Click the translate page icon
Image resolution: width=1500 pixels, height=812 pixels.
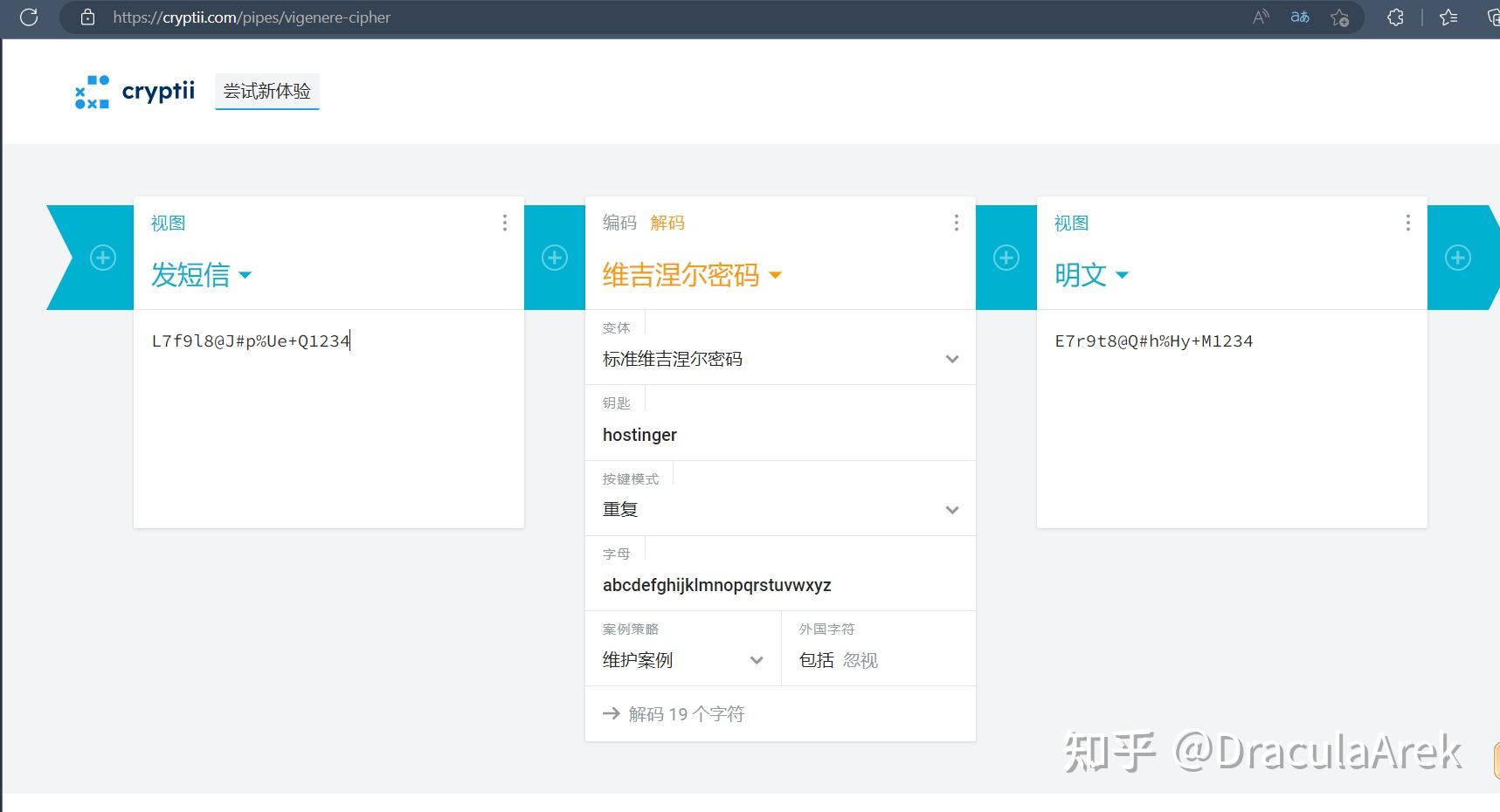1300,17
